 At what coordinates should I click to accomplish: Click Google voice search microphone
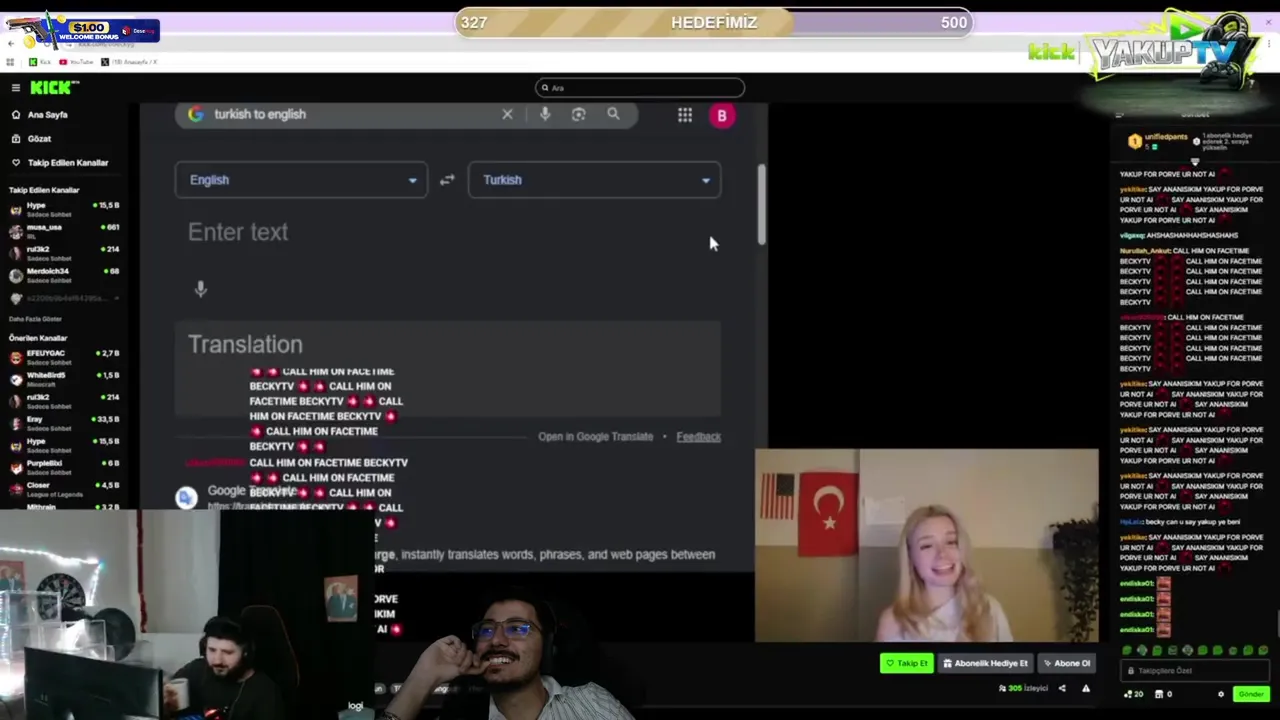coord(544,114)
